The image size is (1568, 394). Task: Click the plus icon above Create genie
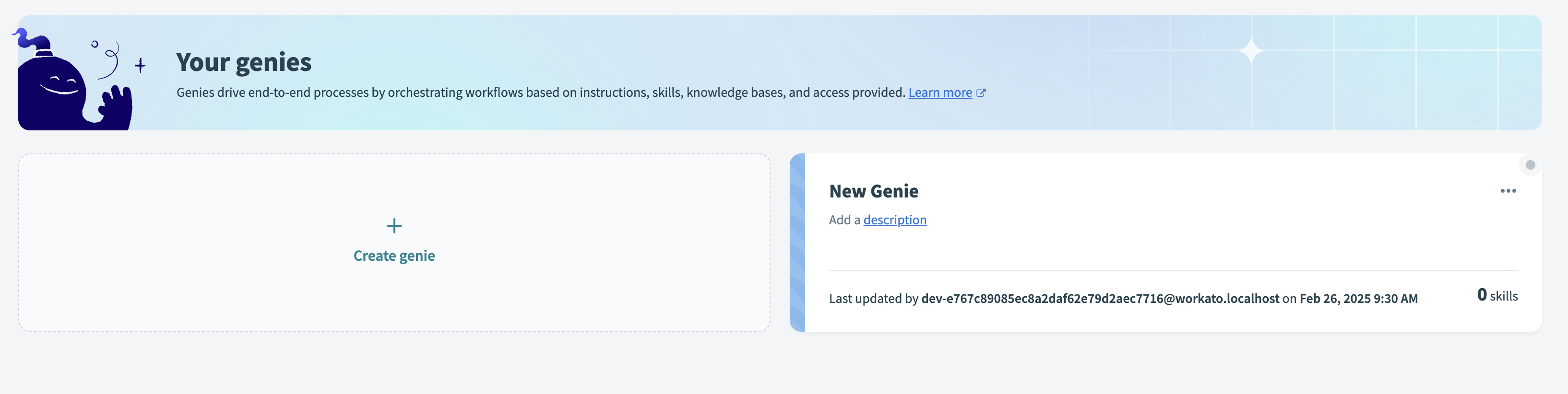pos(394,226)
